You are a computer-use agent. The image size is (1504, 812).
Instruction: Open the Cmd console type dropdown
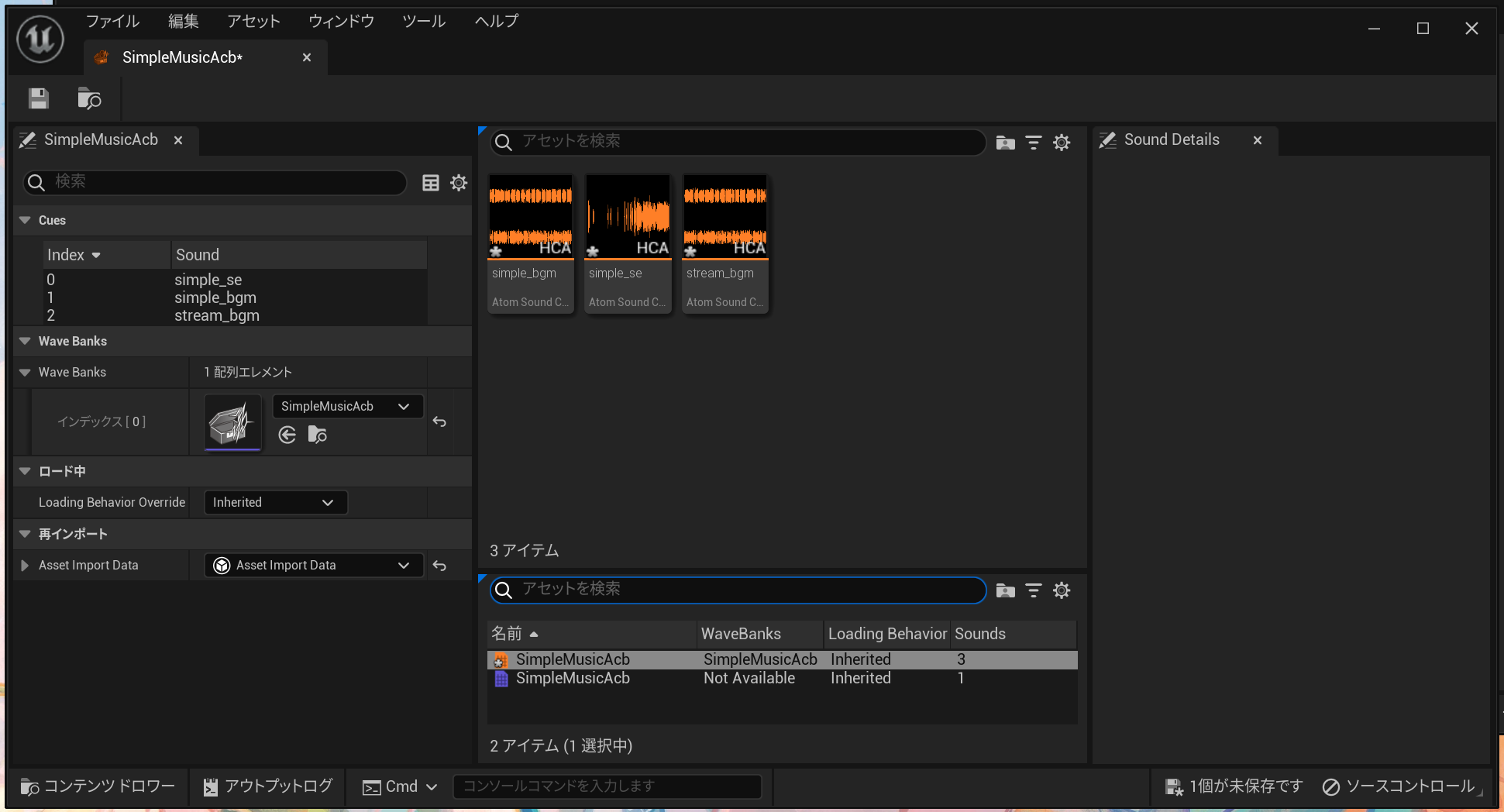point(401,787)
